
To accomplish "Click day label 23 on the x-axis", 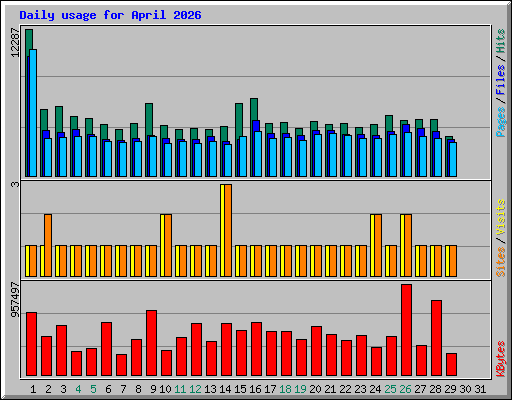I will click(360, 389).
